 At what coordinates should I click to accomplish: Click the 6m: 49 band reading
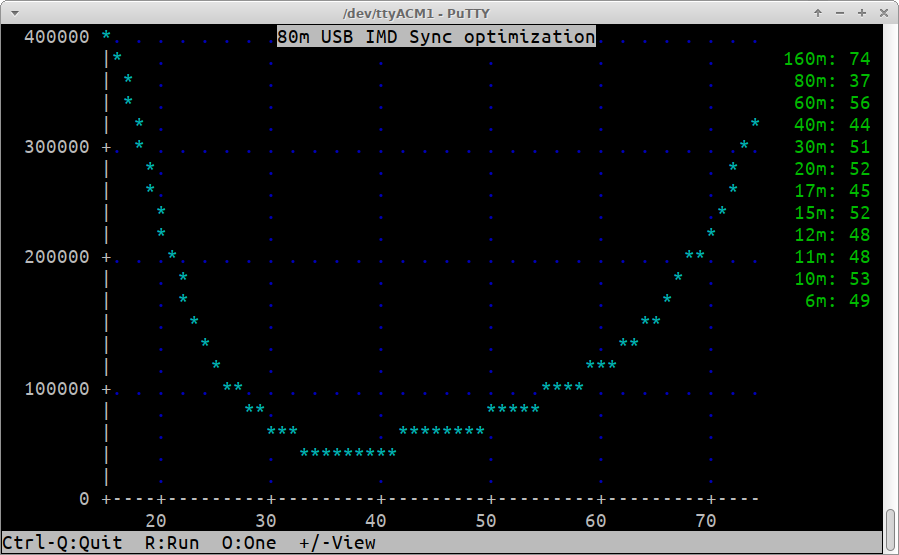pyautogui.click(x=837, y=301)
